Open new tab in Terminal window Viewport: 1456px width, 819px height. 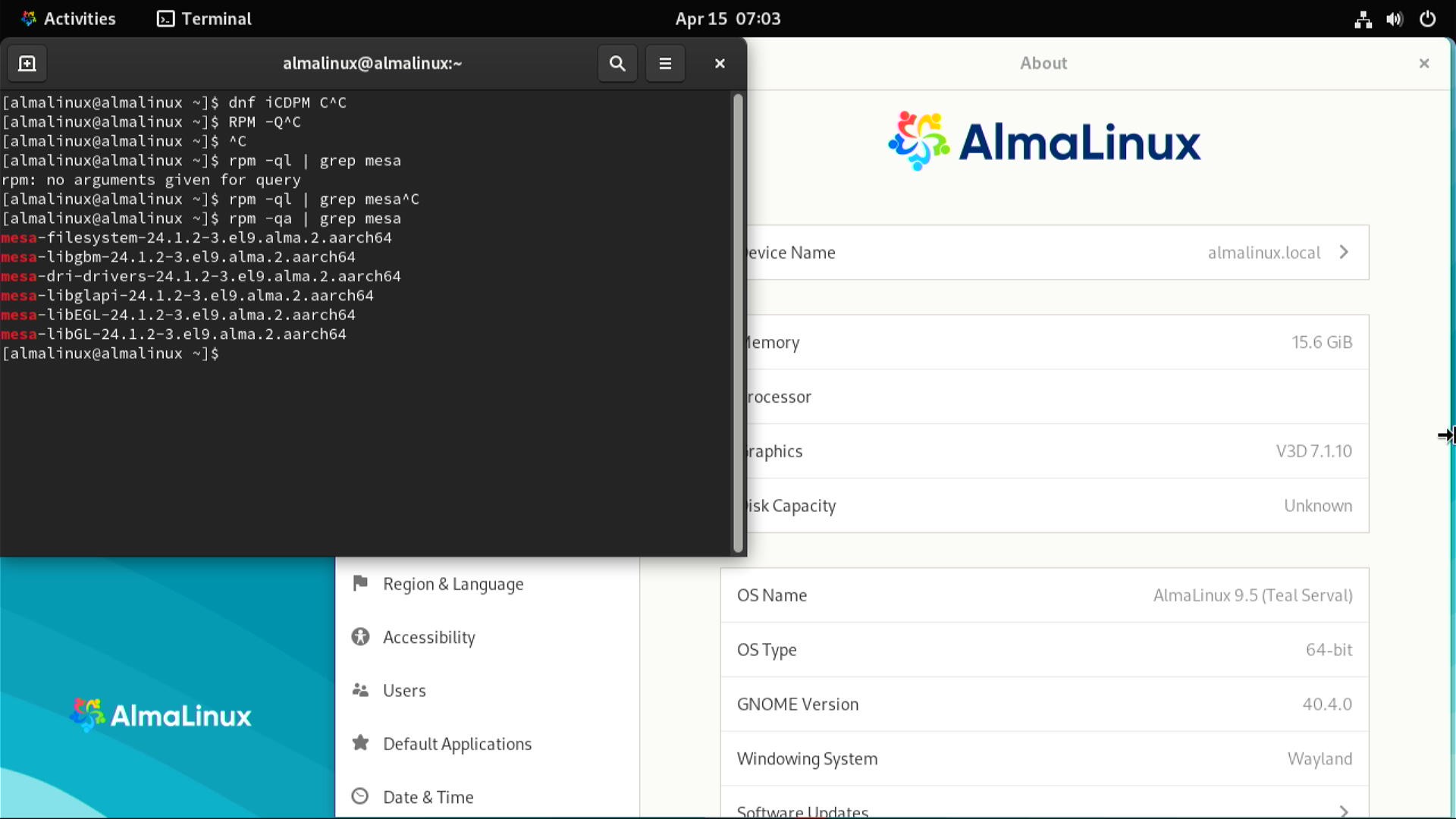[27, 64]
